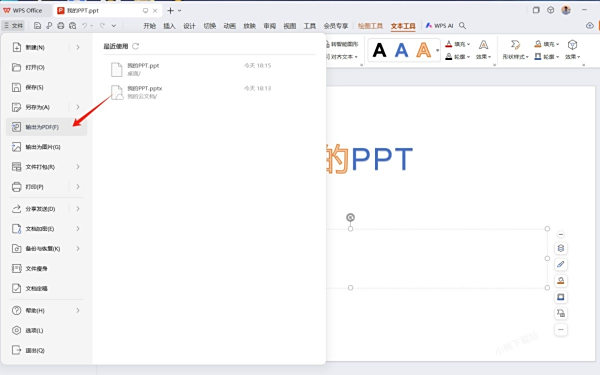The image size is (600, 375).
Task: Click the outline border icon in floating toolbar
Action: pyautogui.click(x=561, y=297)
